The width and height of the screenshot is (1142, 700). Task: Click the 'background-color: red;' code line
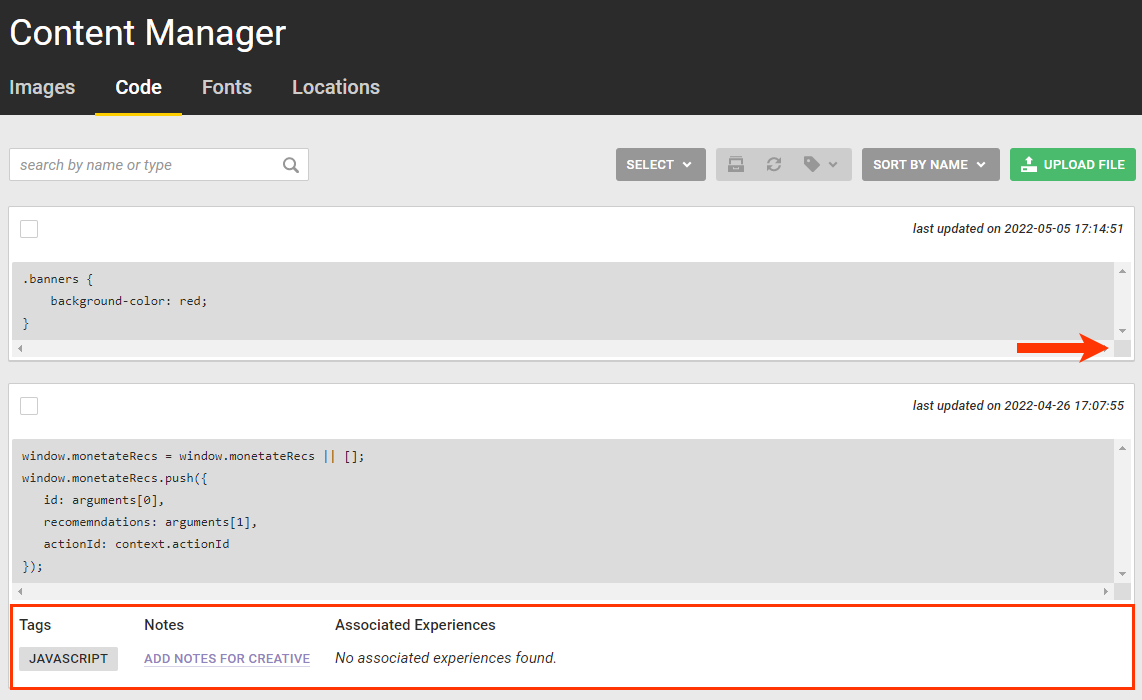click(129, 301)
